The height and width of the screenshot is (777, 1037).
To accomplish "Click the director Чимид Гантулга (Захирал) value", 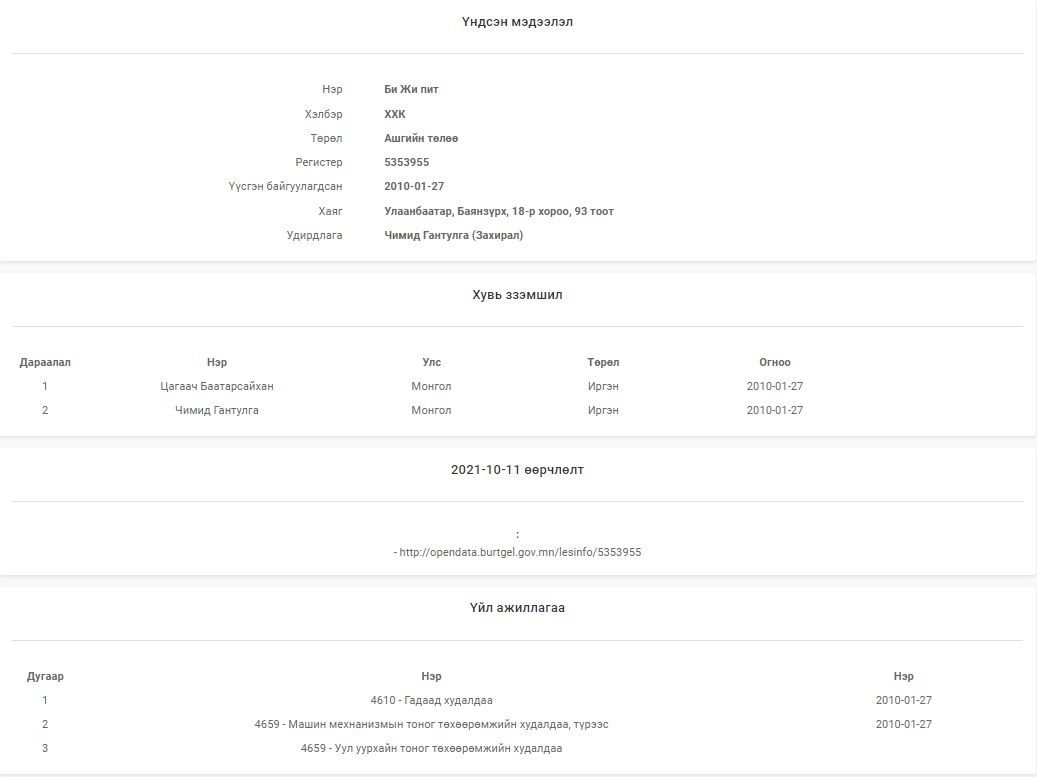I will click(453, 235).
